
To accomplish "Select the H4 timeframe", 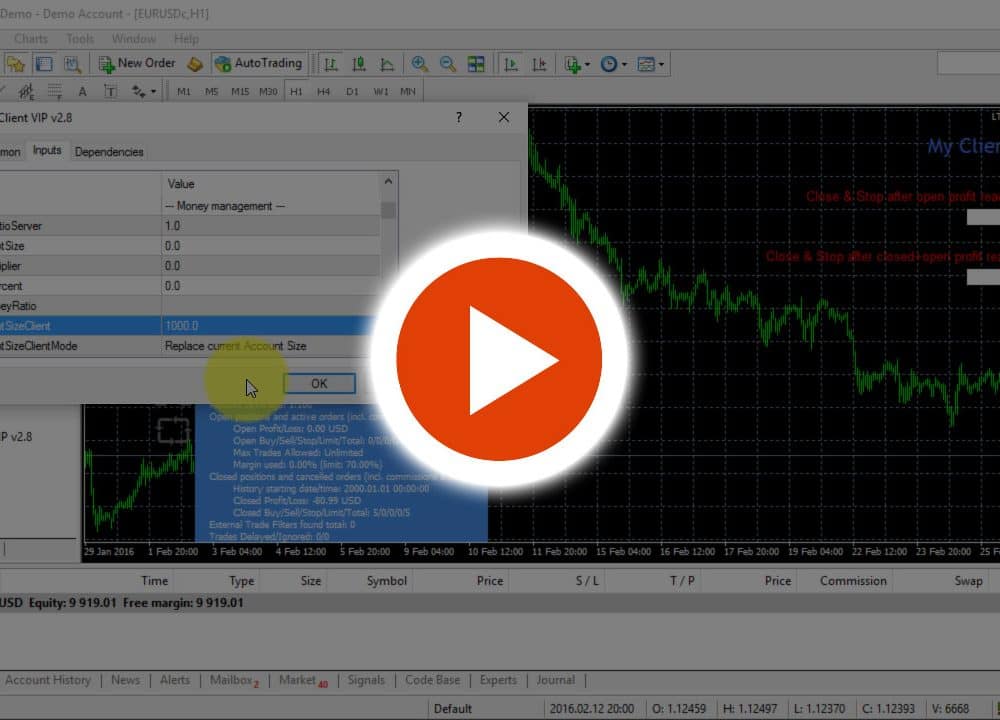I will point(323,91).
